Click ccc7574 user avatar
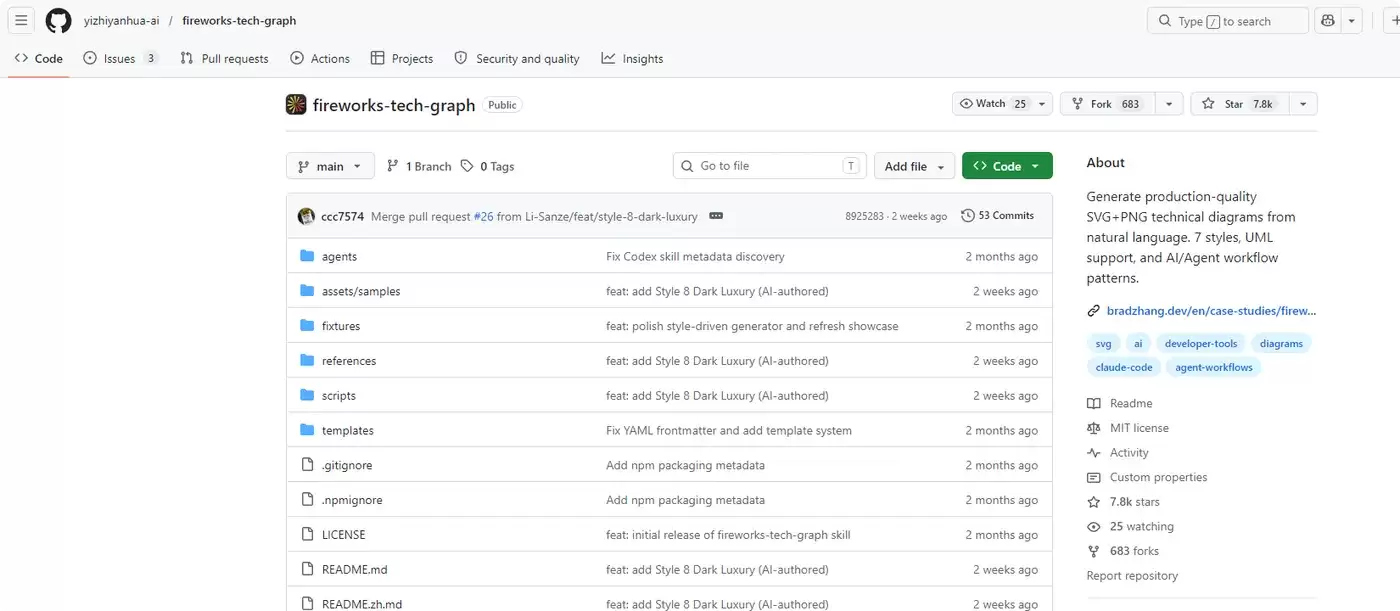Image resolution: width=1400 pixels, height=611 pixels. point(306,216)
